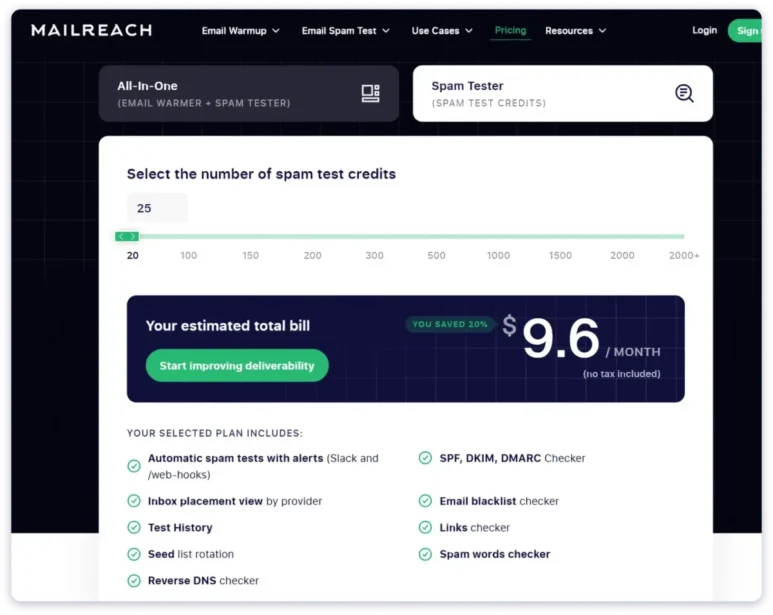Click the Spam Tester magnifier icon
The width and height of the screenshot is (773, 615).
pos(684,93)
